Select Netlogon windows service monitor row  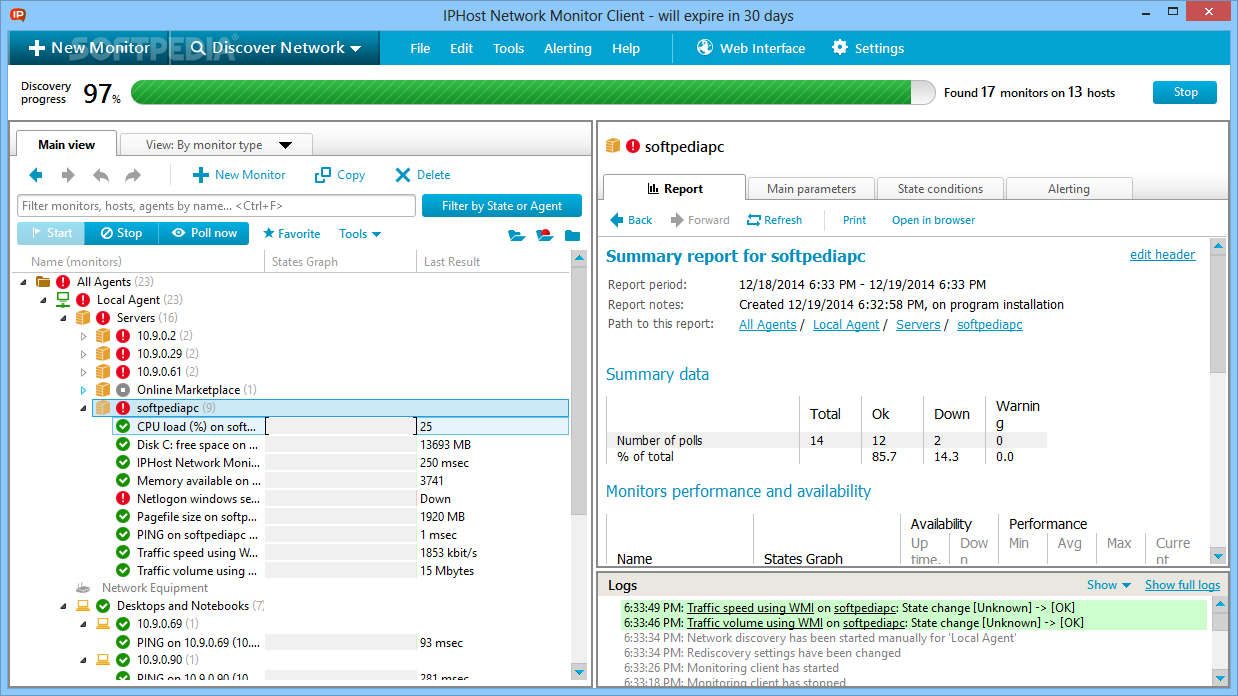click(340, 498)
